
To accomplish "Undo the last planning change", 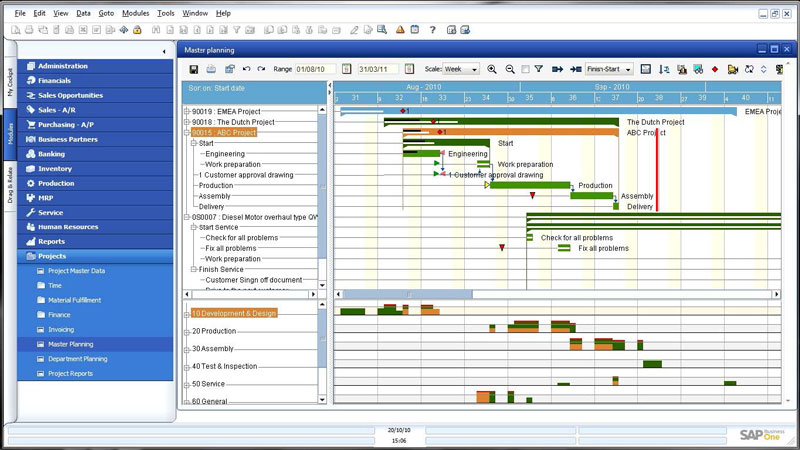I will 246,69.
